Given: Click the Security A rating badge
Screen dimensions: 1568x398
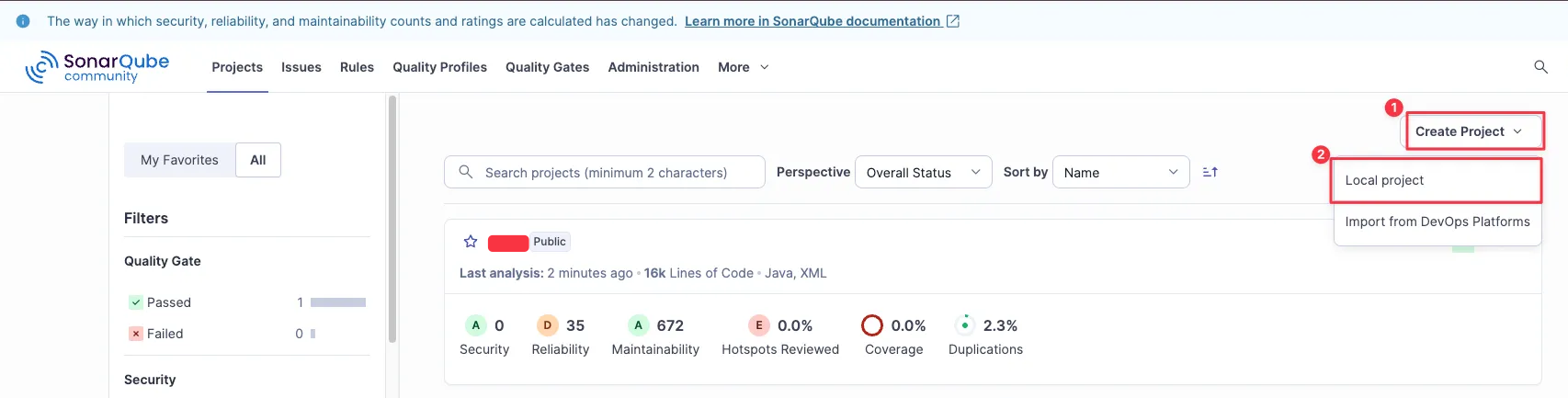Looking at the screenshot, I should coord(475,325).
